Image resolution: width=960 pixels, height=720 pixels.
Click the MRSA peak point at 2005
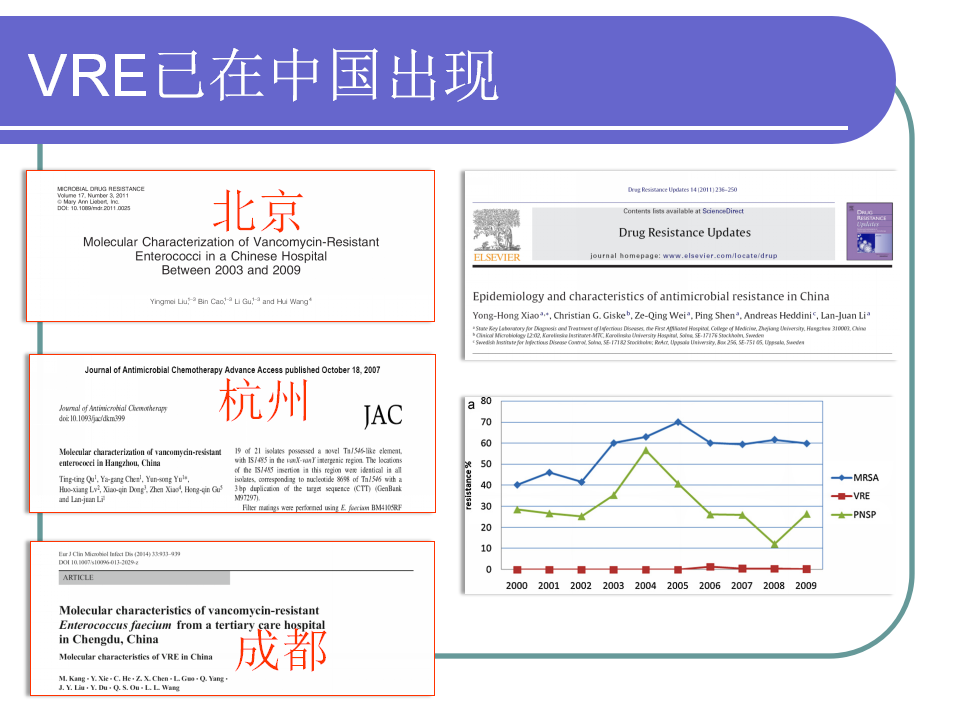pos(678,422)
